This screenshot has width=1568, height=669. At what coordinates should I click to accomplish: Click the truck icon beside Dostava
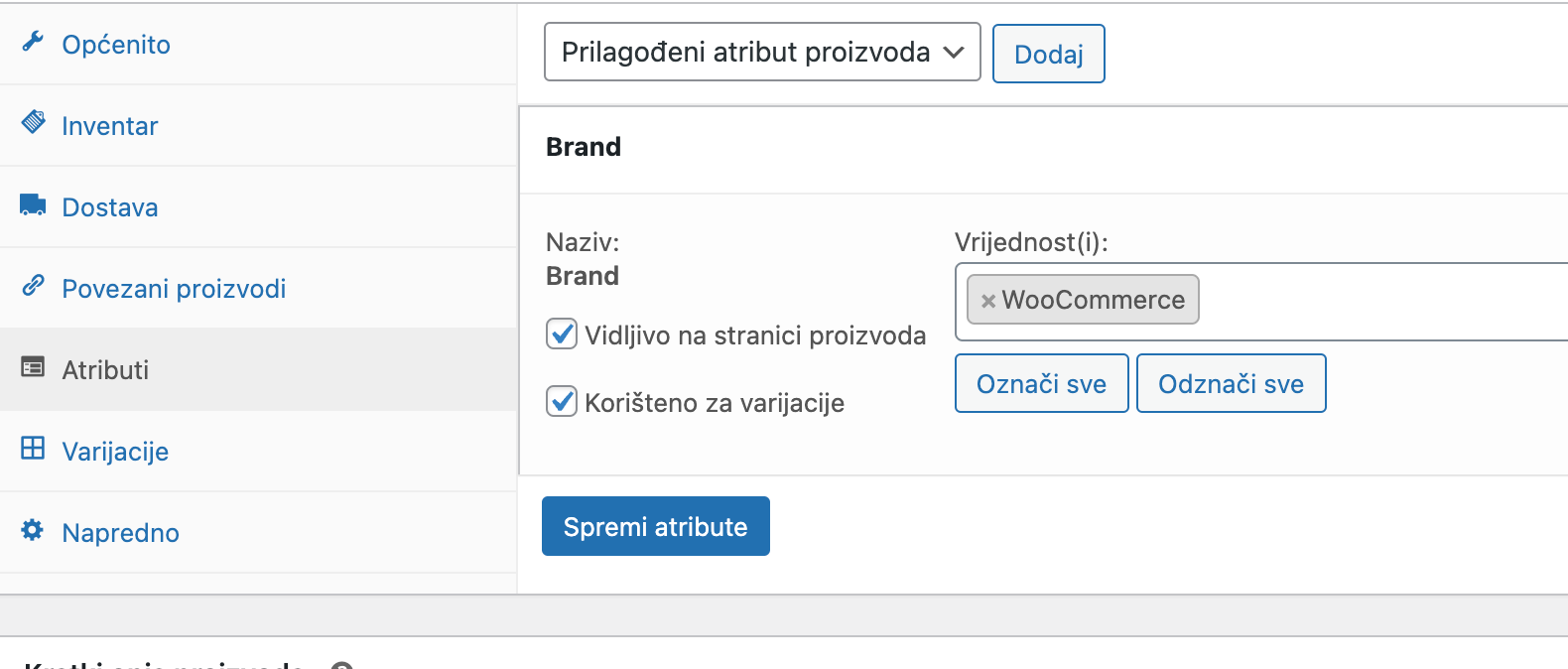coord(33,204)
